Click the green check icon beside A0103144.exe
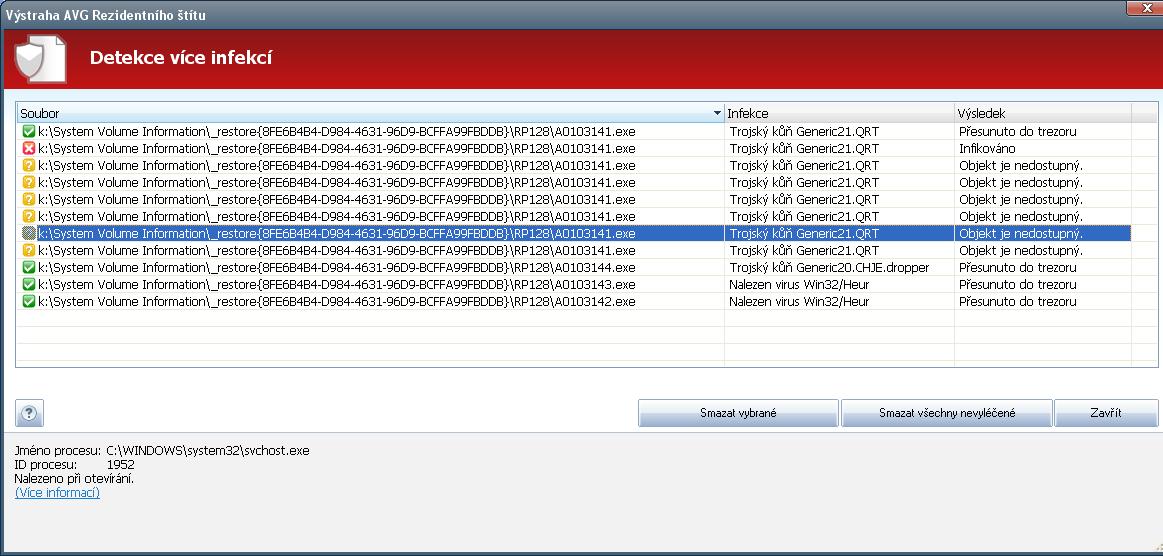This screenshot has width=1163, height=556. coord(28,268)
